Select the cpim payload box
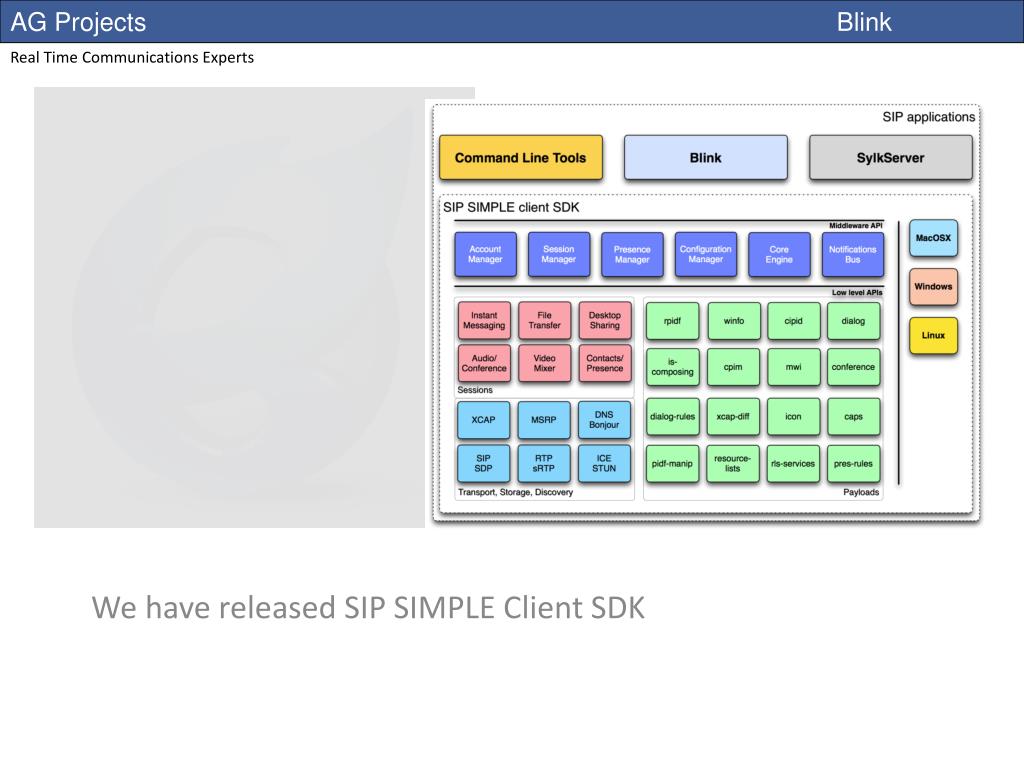Image resolution: width=1024 pixels, height=768 pixels. (733, 367)
